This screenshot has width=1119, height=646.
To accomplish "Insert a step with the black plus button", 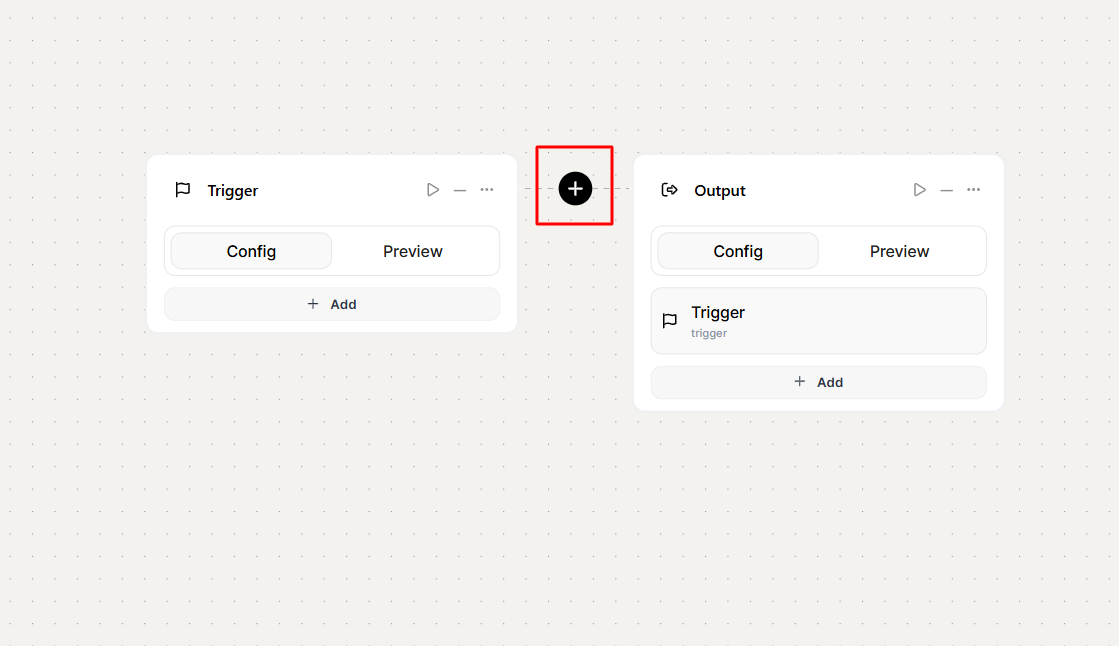I will pyautogui.click(x=575, y=188).
